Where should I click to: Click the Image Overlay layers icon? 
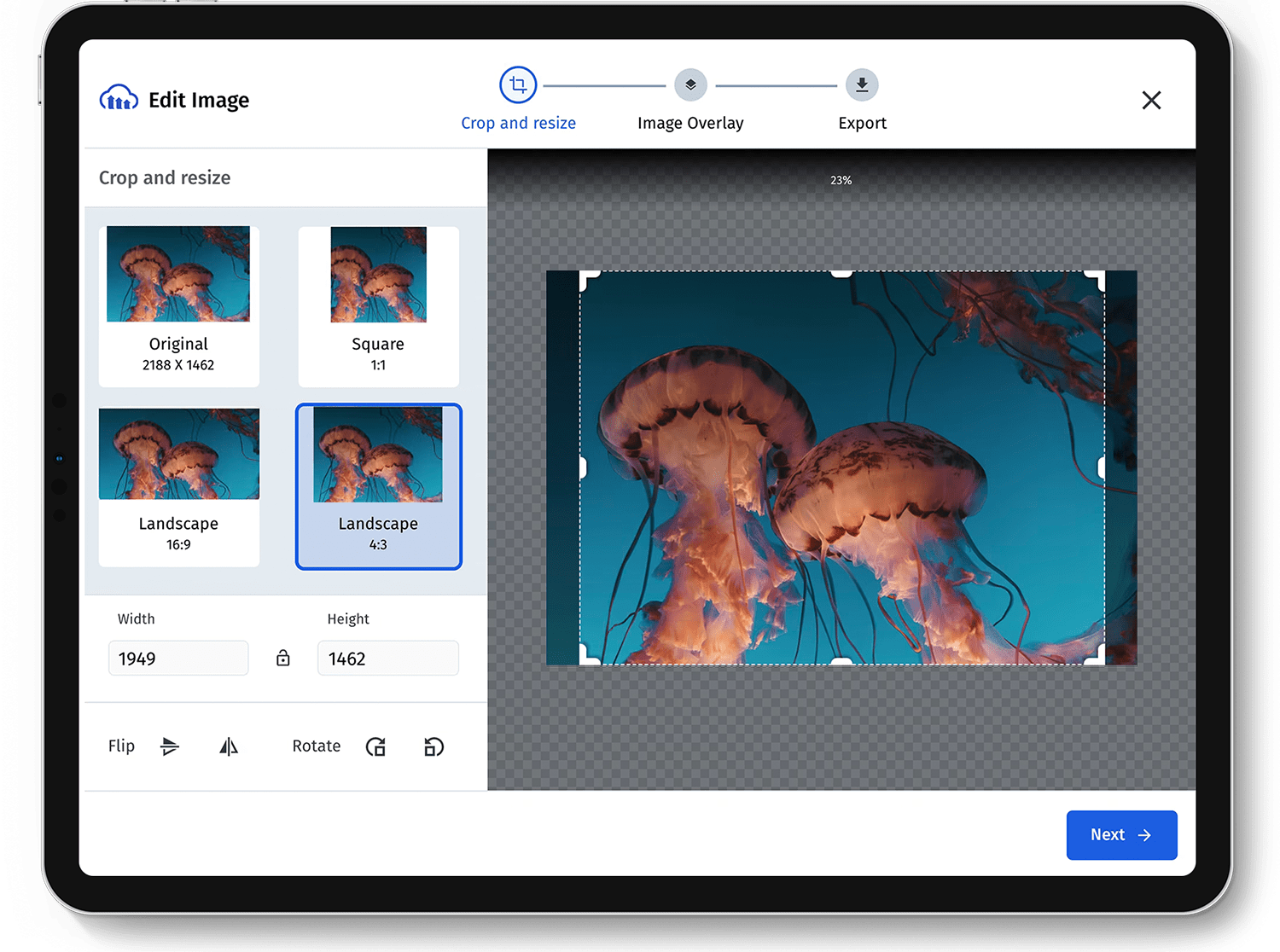690,85
